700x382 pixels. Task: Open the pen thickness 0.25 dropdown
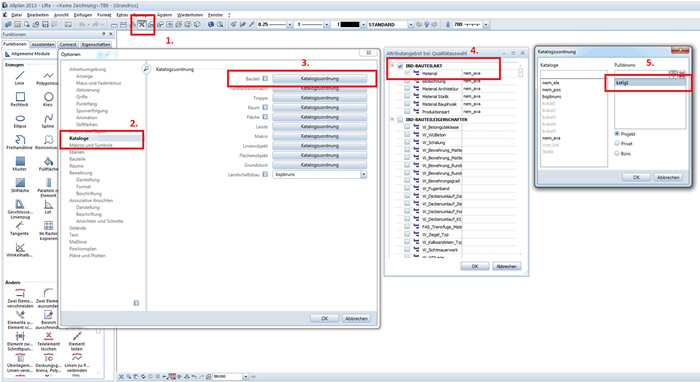[x=290, y=25]
